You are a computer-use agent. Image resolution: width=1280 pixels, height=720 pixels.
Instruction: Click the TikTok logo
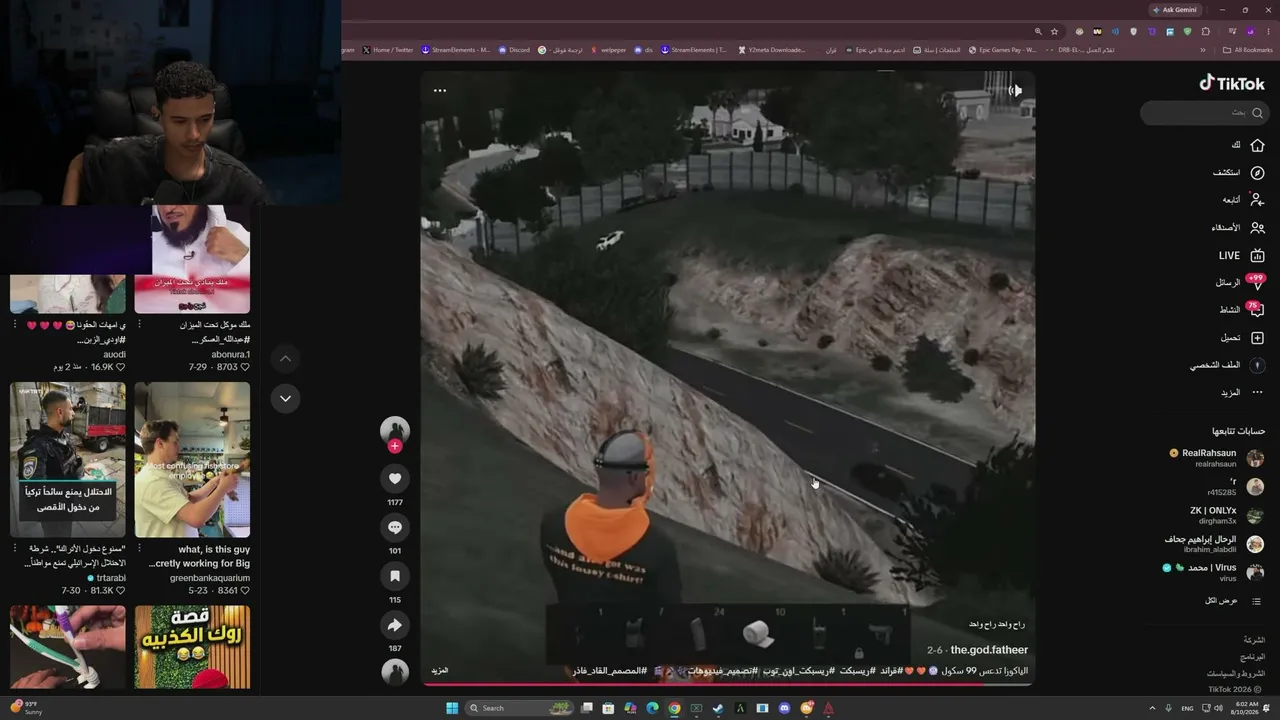(x=1232, y=84)
